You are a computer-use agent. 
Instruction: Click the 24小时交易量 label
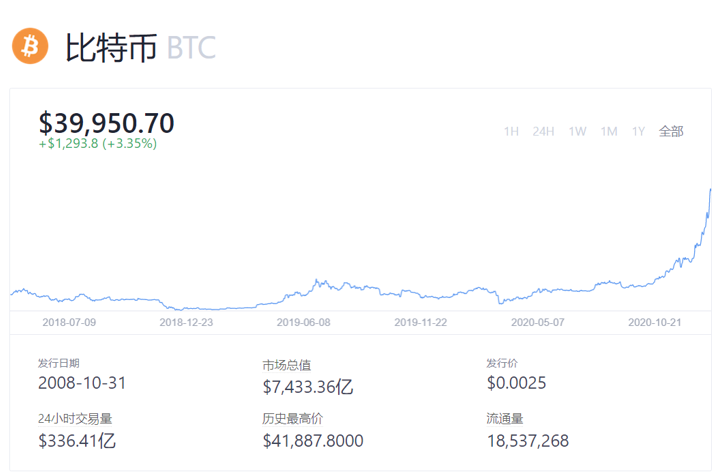coord(75,419)
